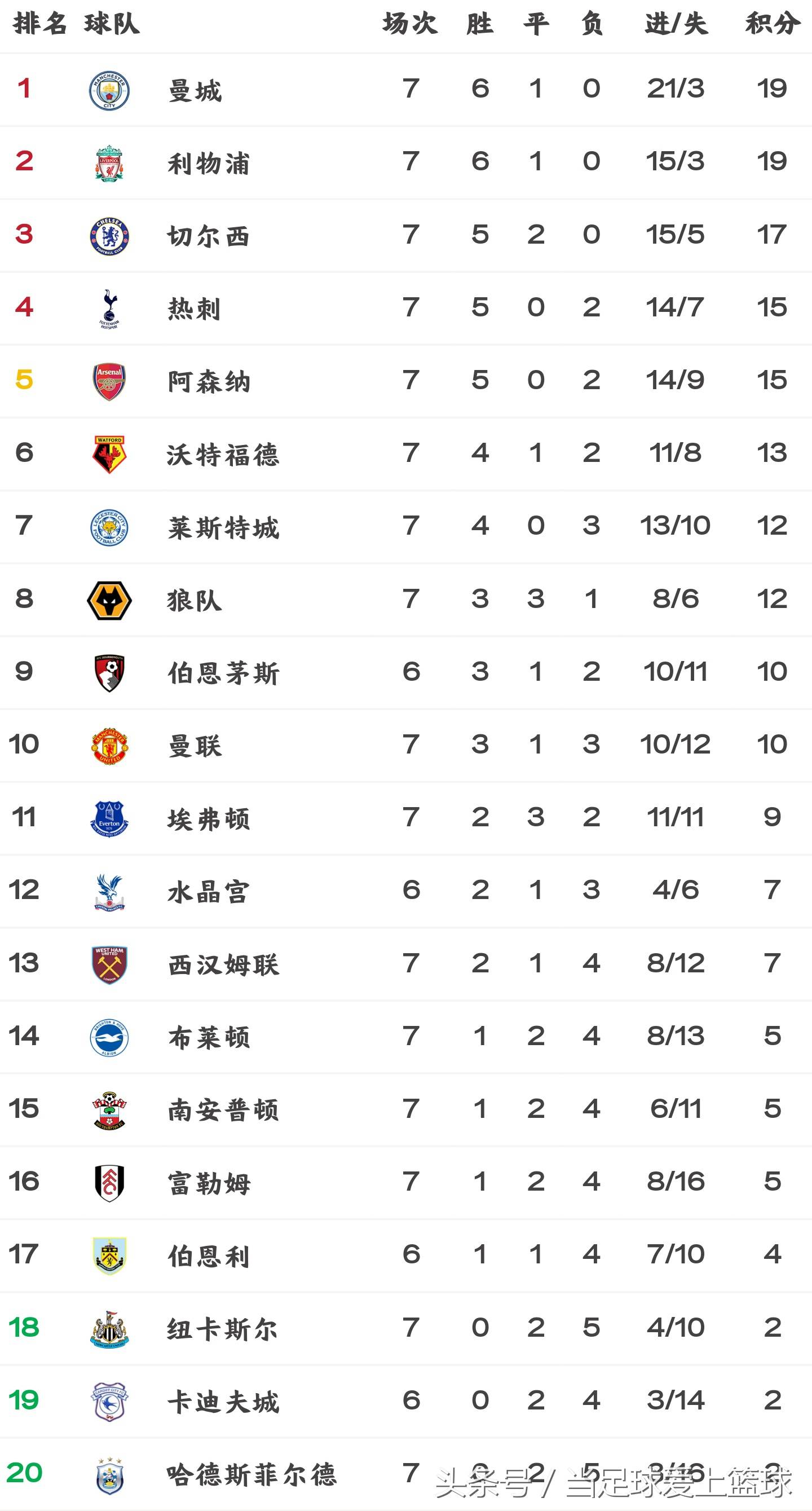Select the 进/失 goals column header

click(676, 24)
